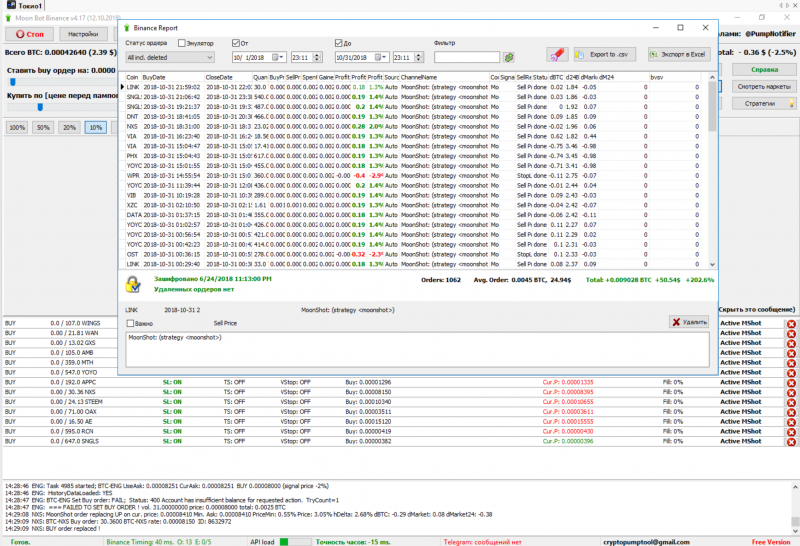Open the Стратегии button
Viewport: 800px width, 546px height.
[764, 104]
